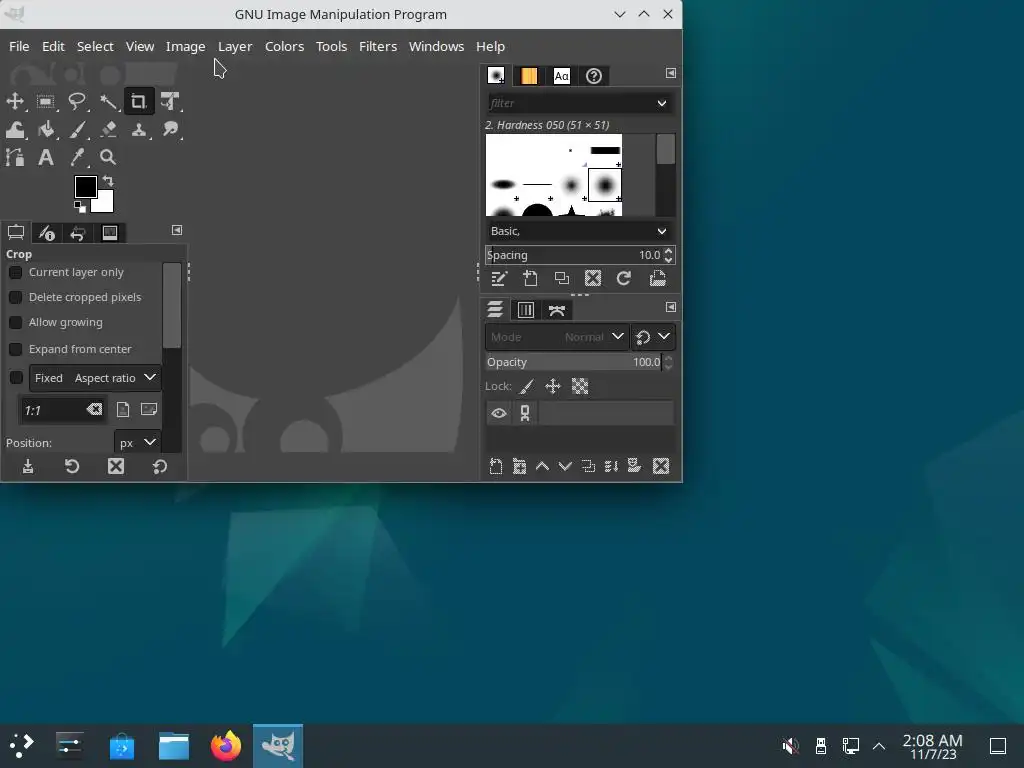Reset Crop options to default values
Viewport: 1024px width, 768px height.
pos(160,466)
